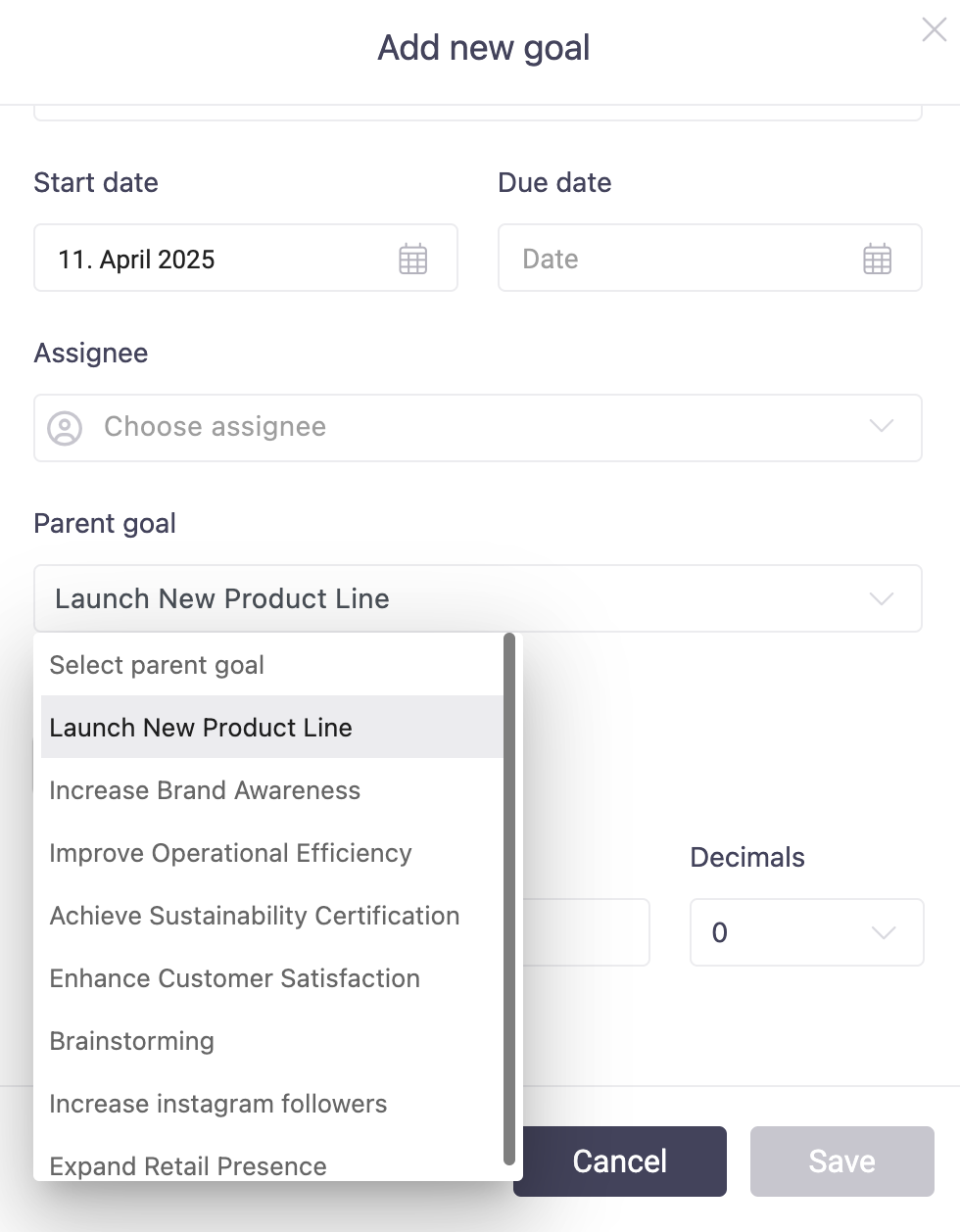Pick Increase Brand Awareness from list
The width and height of the screenshot is (960, 1232).
pyautogui.click(x=205, y=790)
